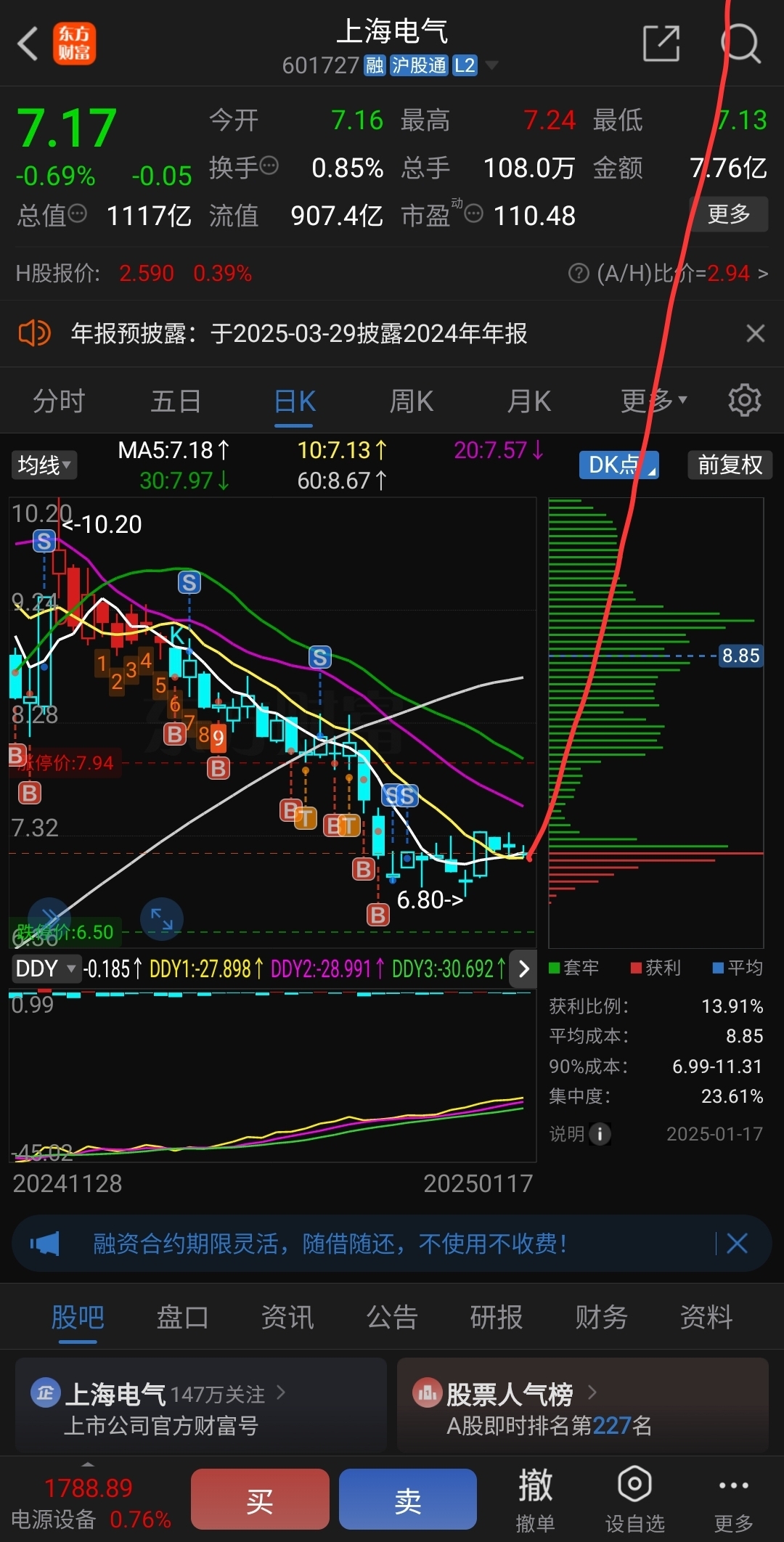Image resolution: width=784 pixels, height=1542 pixels.
Task: Switch to 资料 tab
Action: pyautogui.click(x=706, y=1317)
